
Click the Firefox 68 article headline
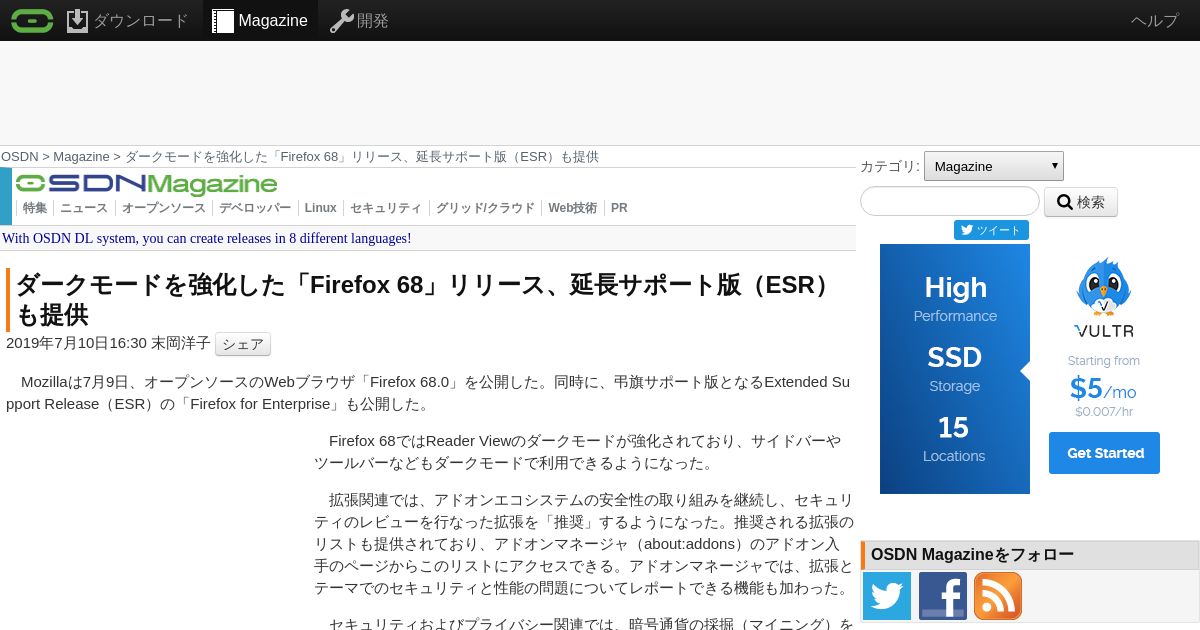428,299
